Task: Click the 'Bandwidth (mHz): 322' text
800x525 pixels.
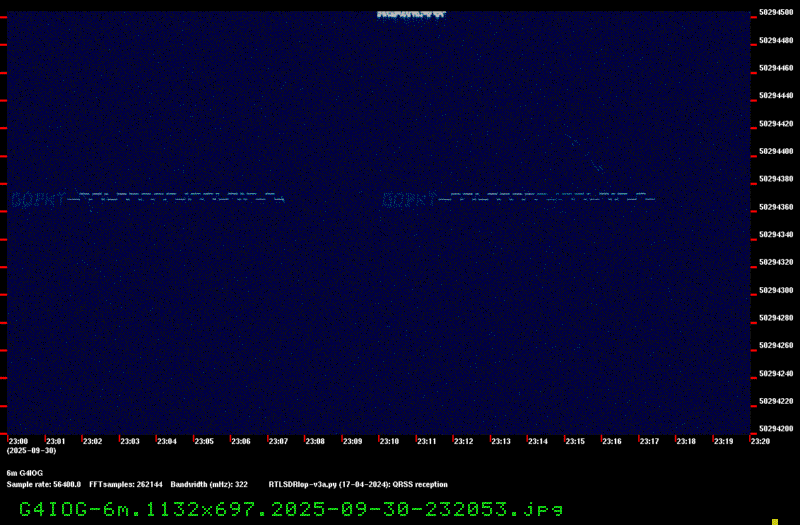Action: 209,484
